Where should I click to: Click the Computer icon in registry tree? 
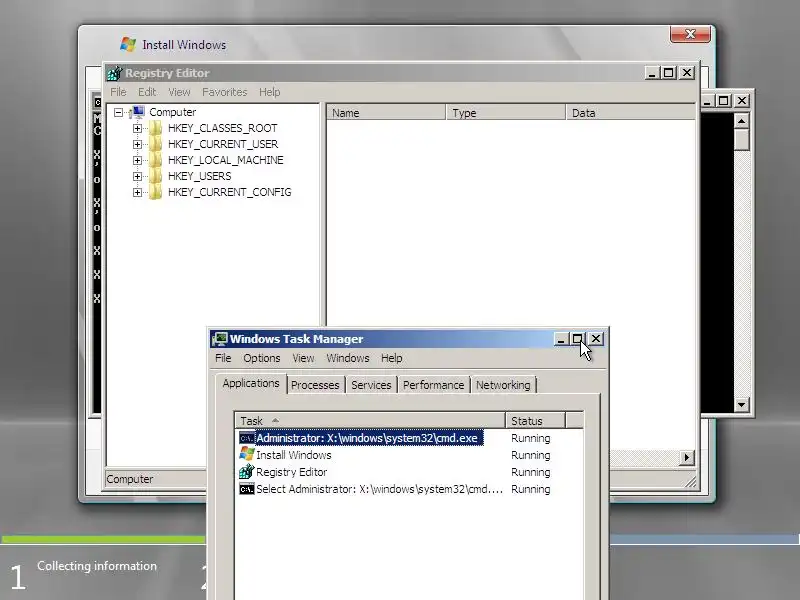[138, 112]
